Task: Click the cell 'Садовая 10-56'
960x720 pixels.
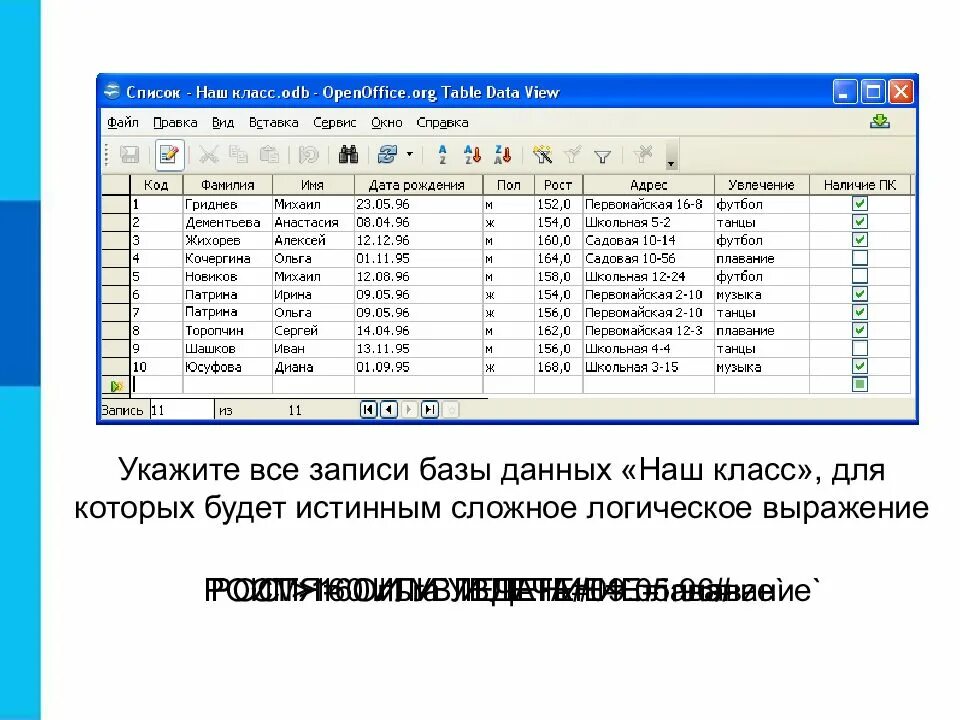Action: coord(648,258)
